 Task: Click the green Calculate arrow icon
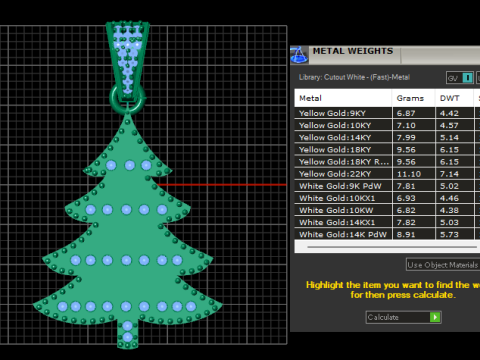point(435,317)
